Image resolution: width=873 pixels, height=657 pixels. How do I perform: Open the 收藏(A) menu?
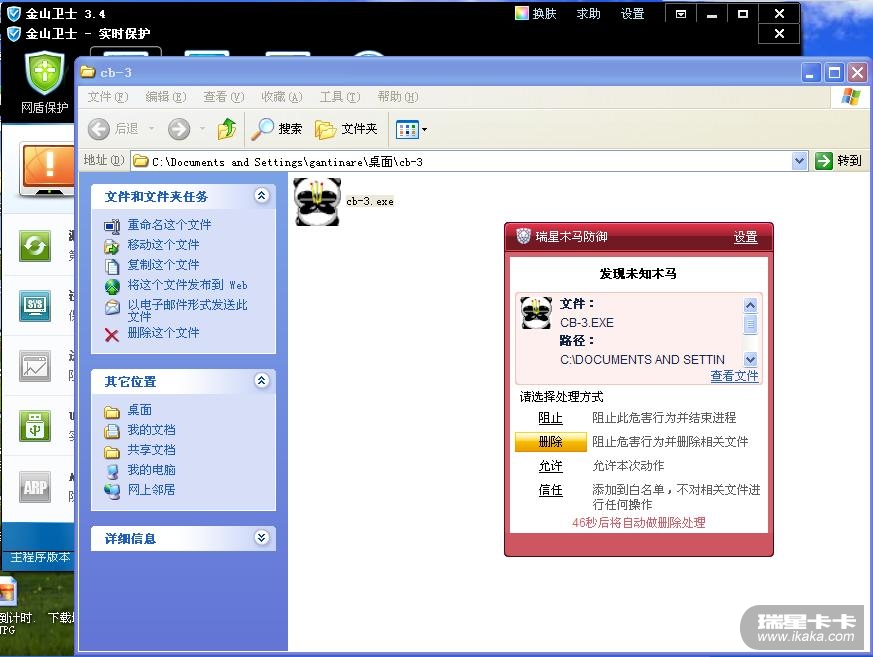[x=282, y=97]
